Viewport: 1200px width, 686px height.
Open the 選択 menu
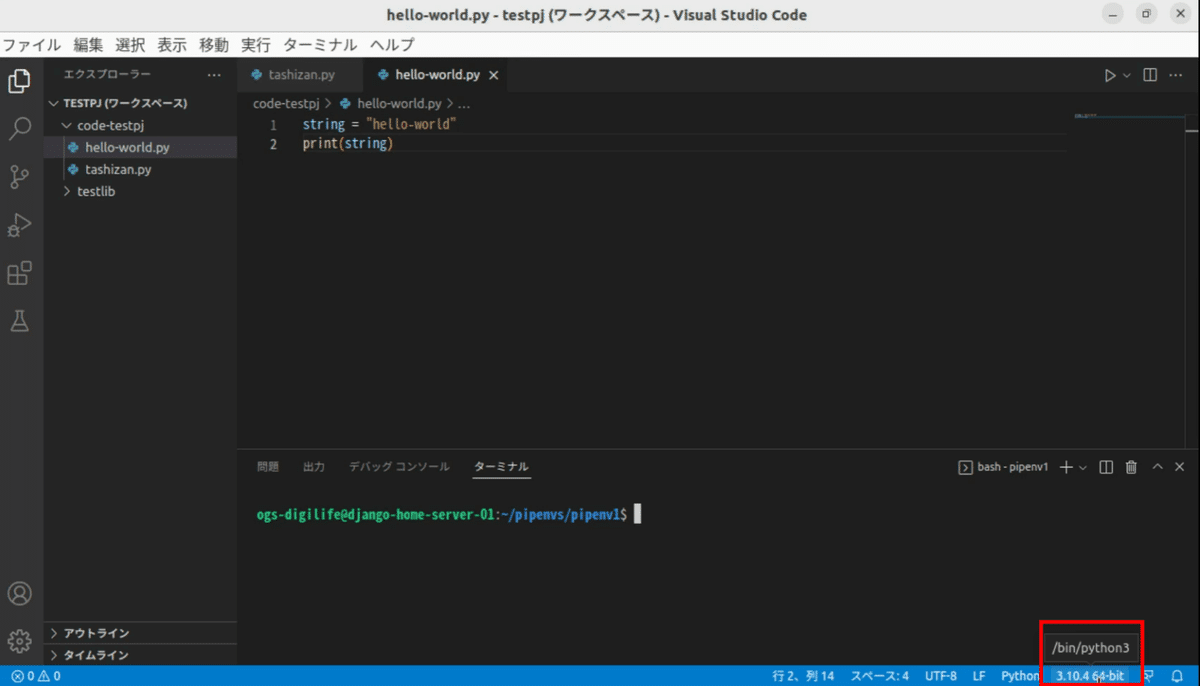130,45
